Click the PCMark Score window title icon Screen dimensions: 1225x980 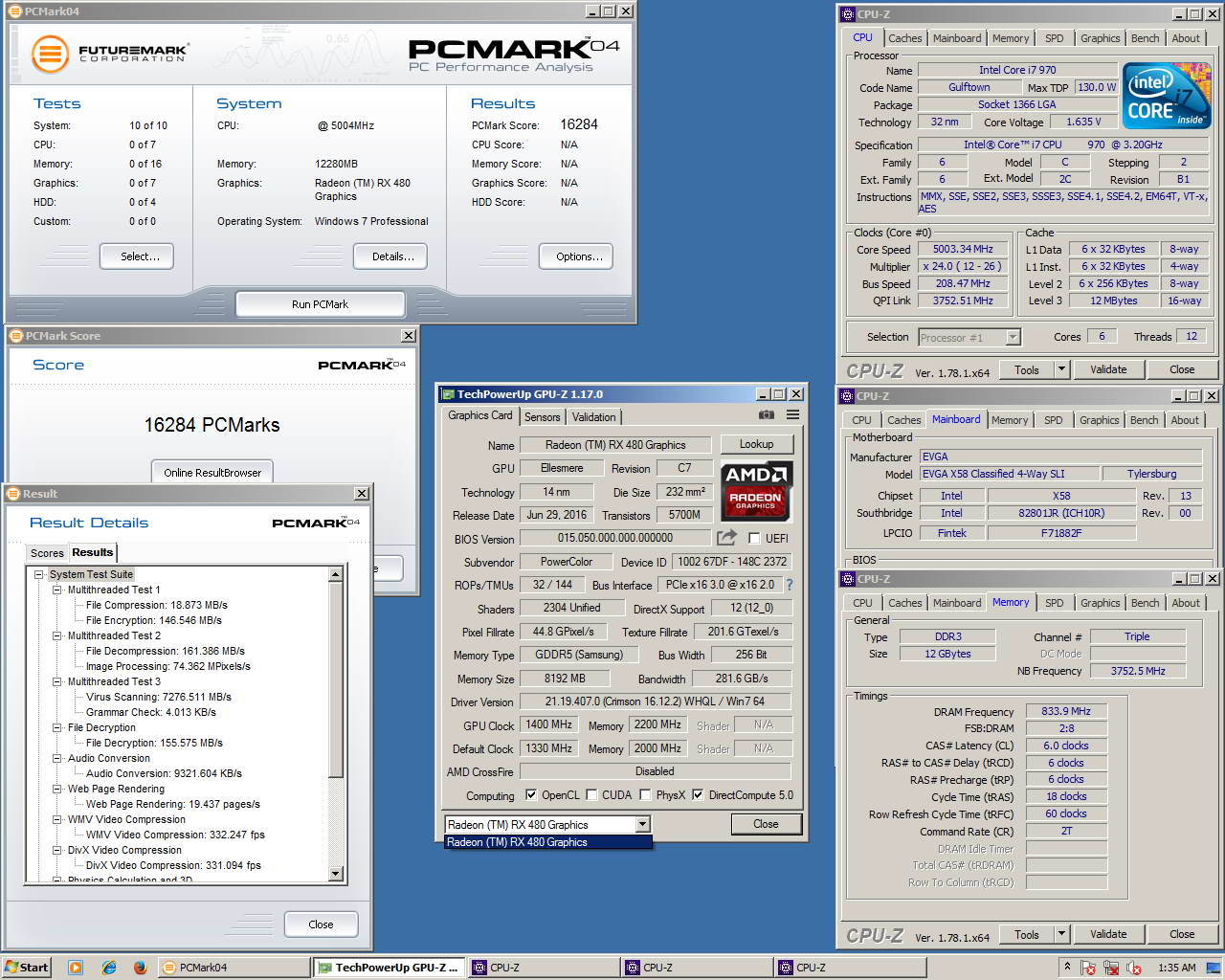pos(15,336)
